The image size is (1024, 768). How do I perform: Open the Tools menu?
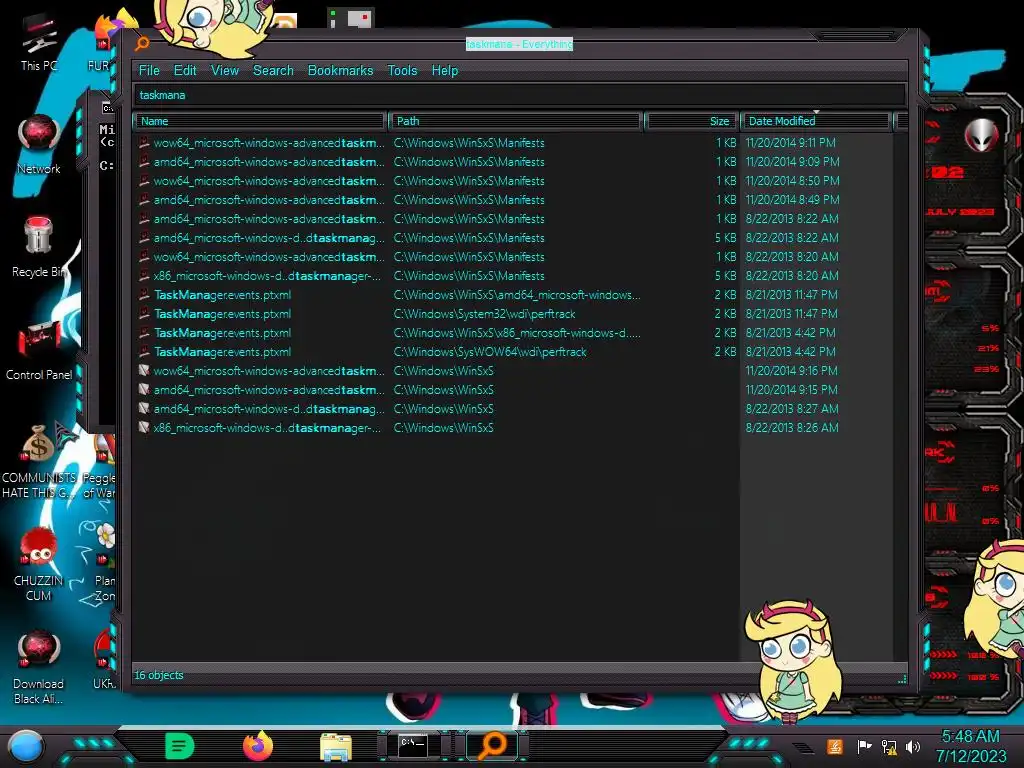pos(402,71)
